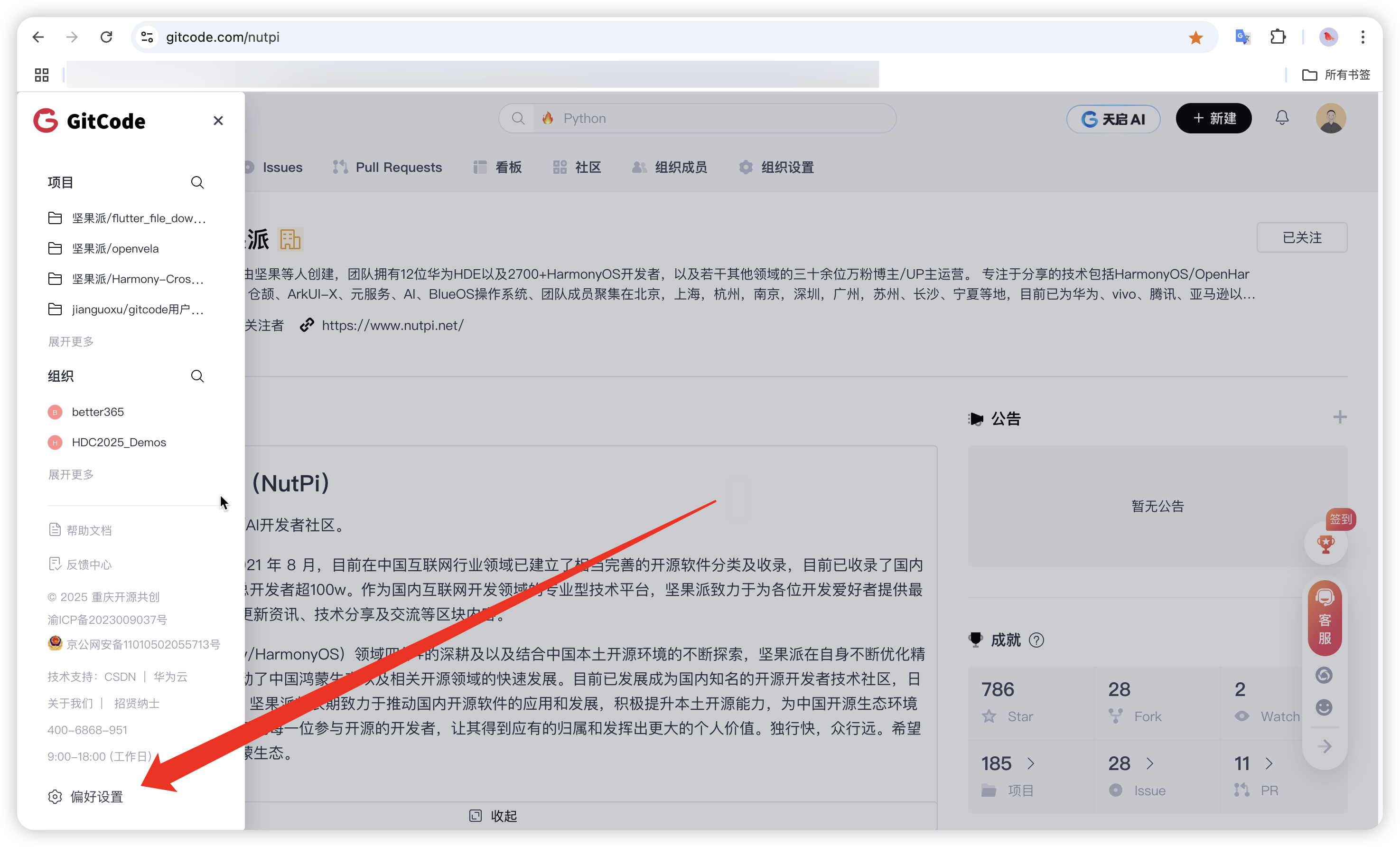Click the 签到 trophy check-in icon
1400x847 pixels.
(1326, 544)
